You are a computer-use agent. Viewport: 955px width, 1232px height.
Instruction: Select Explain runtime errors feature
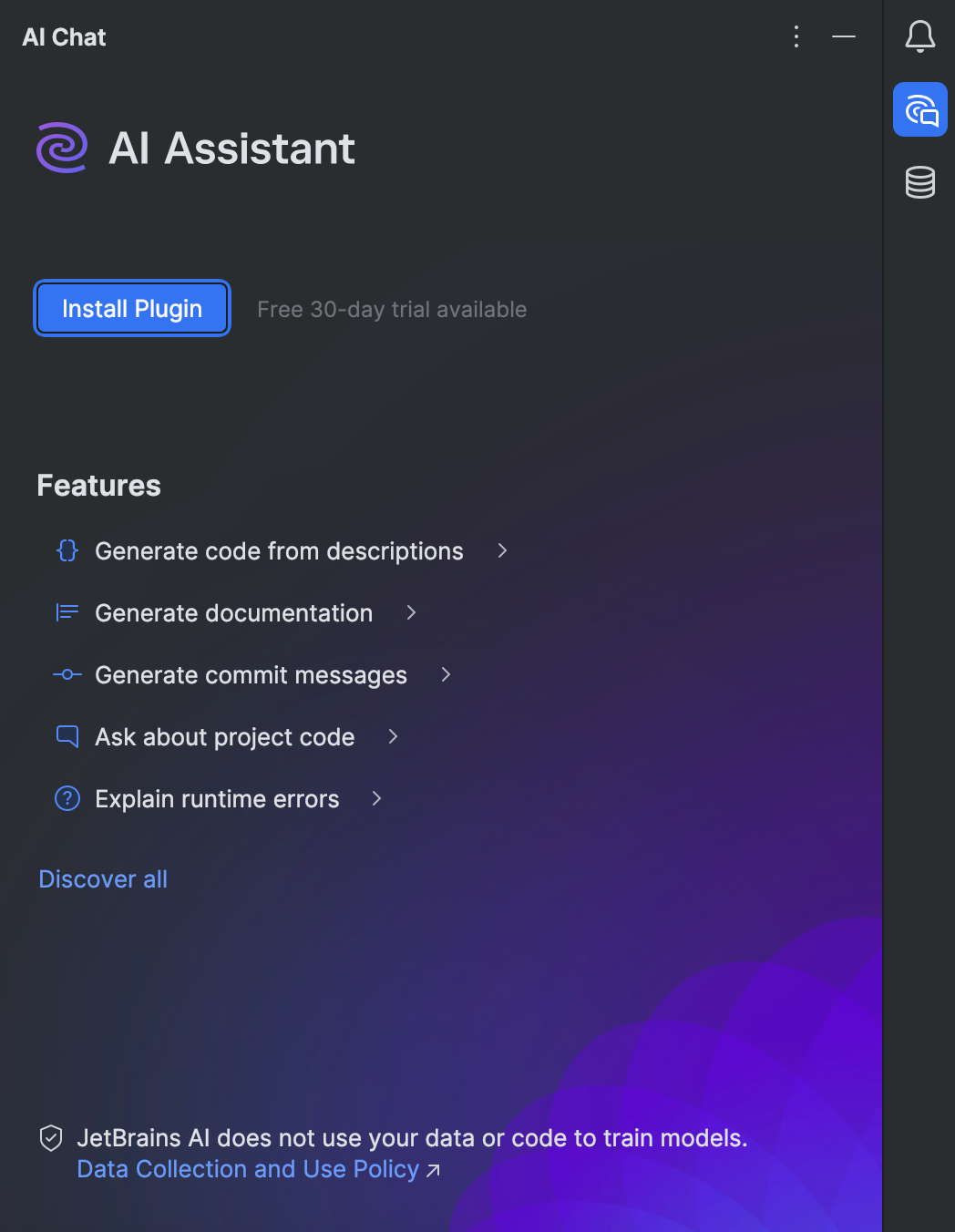pyautogui.click(x=217, y=799)
